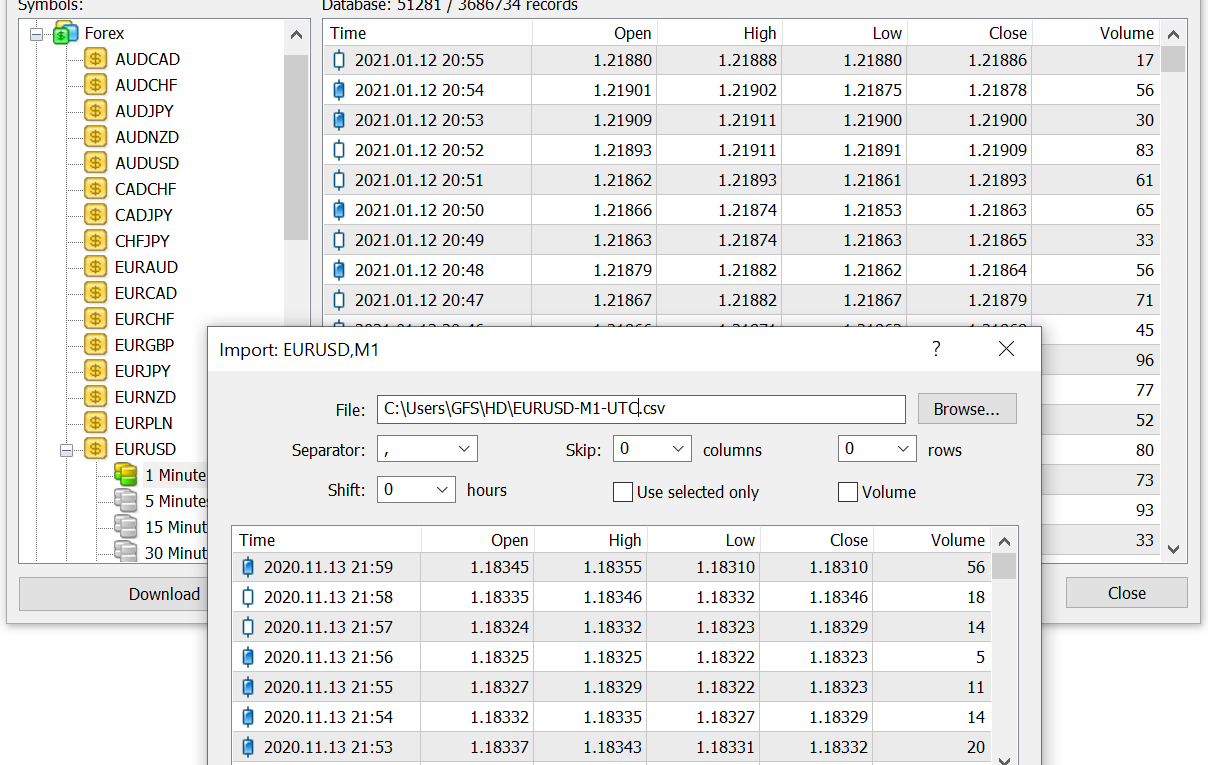Click candle icon of 2020.11.13 21:55 row
Image resolution: width=1208 pixels, height=765 pixels.
[248, 687]
